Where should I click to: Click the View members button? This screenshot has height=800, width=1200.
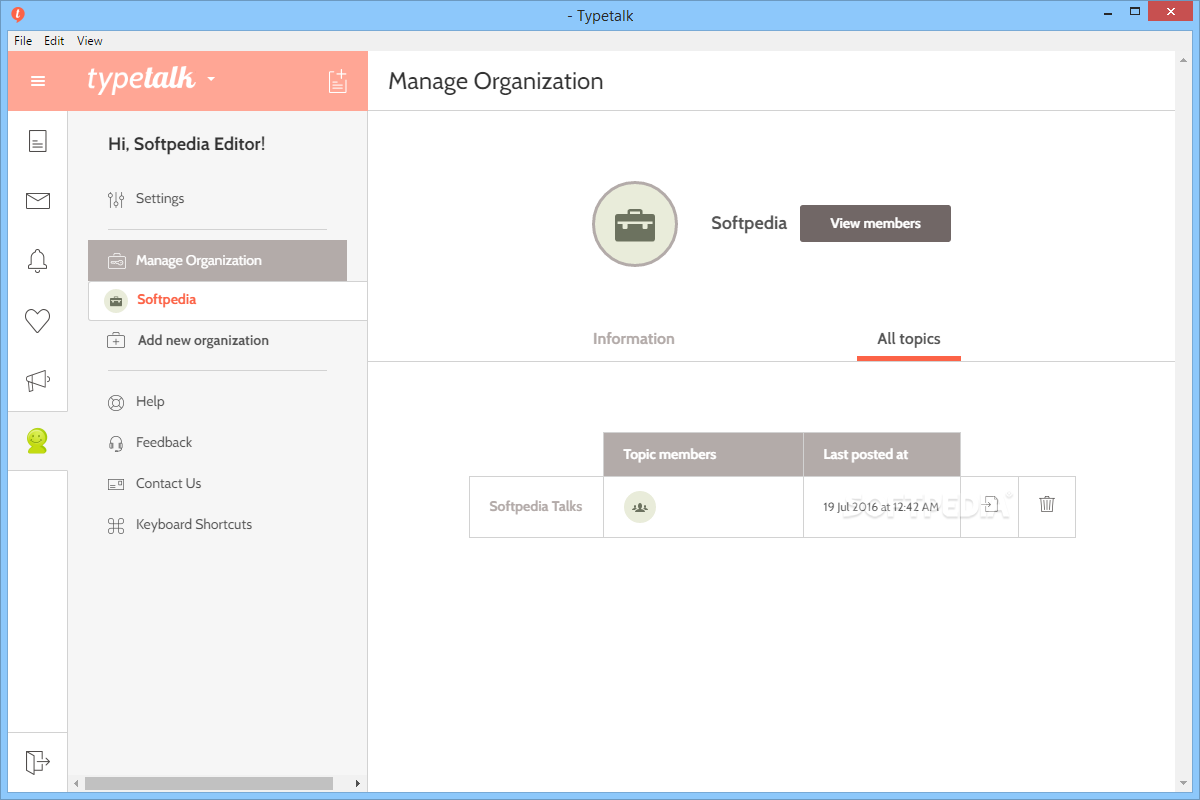875,224
